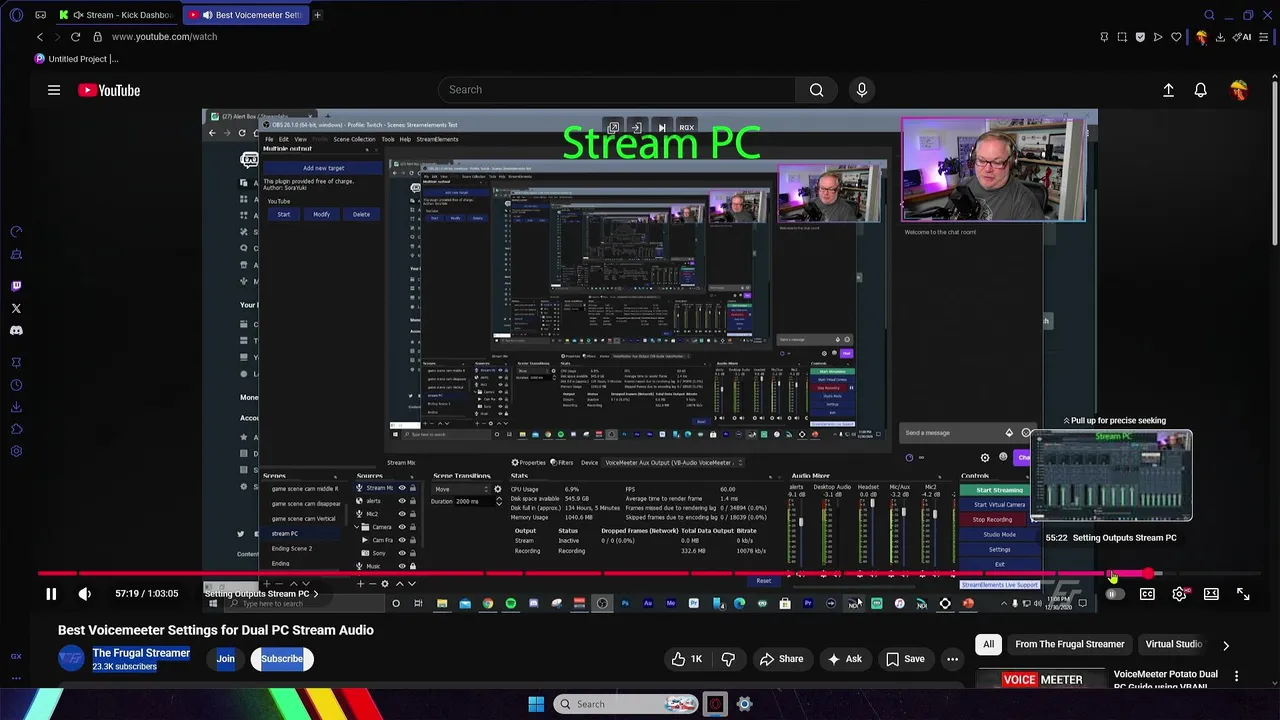Viewport: 1280px width, 720px height.
Task: Expand chapter Setting Outputs Stream PC
Action: pos(262,594)
